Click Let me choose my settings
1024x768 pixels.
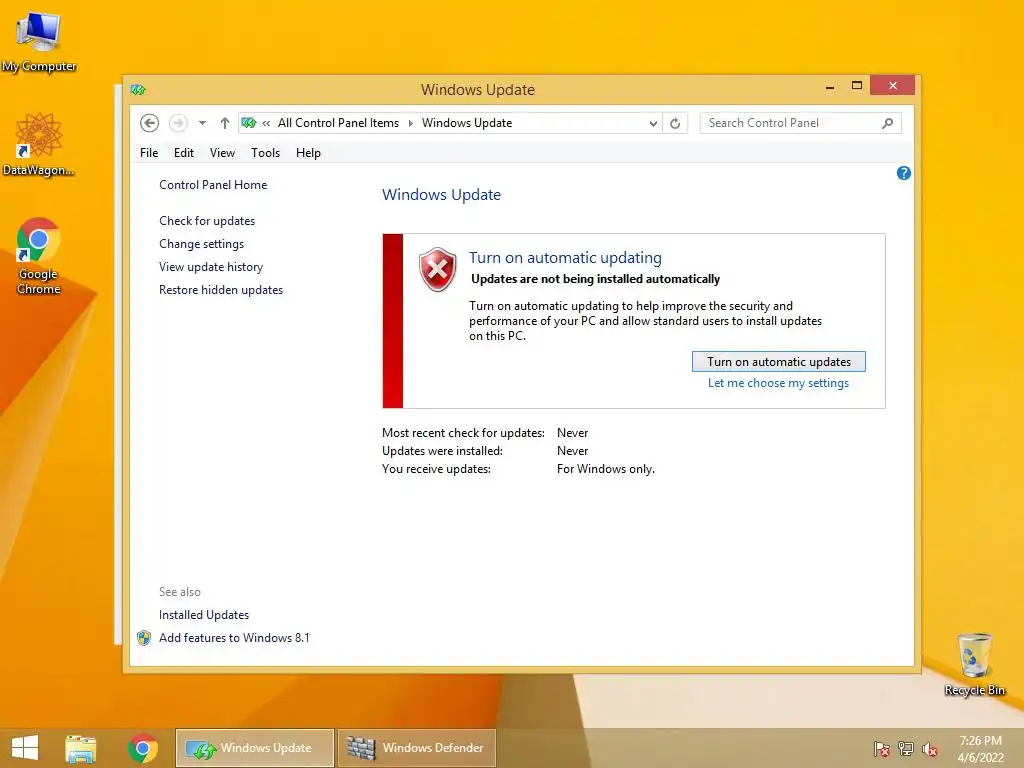778,383
